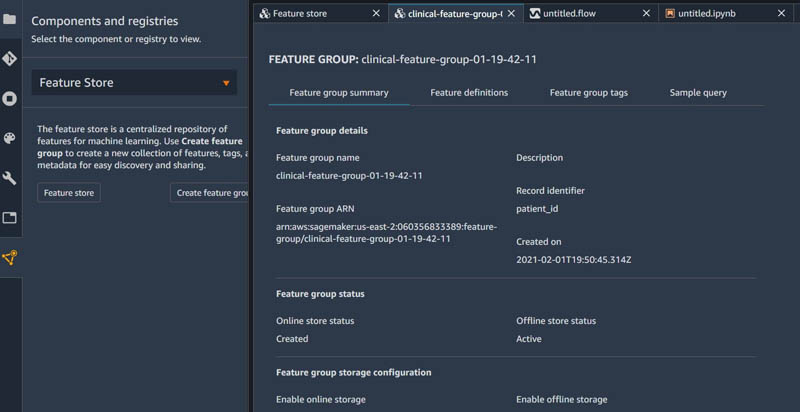Open the commands palette icon
Image resolution: width=800 pixels, height=412 pixels.
[9, 138]
